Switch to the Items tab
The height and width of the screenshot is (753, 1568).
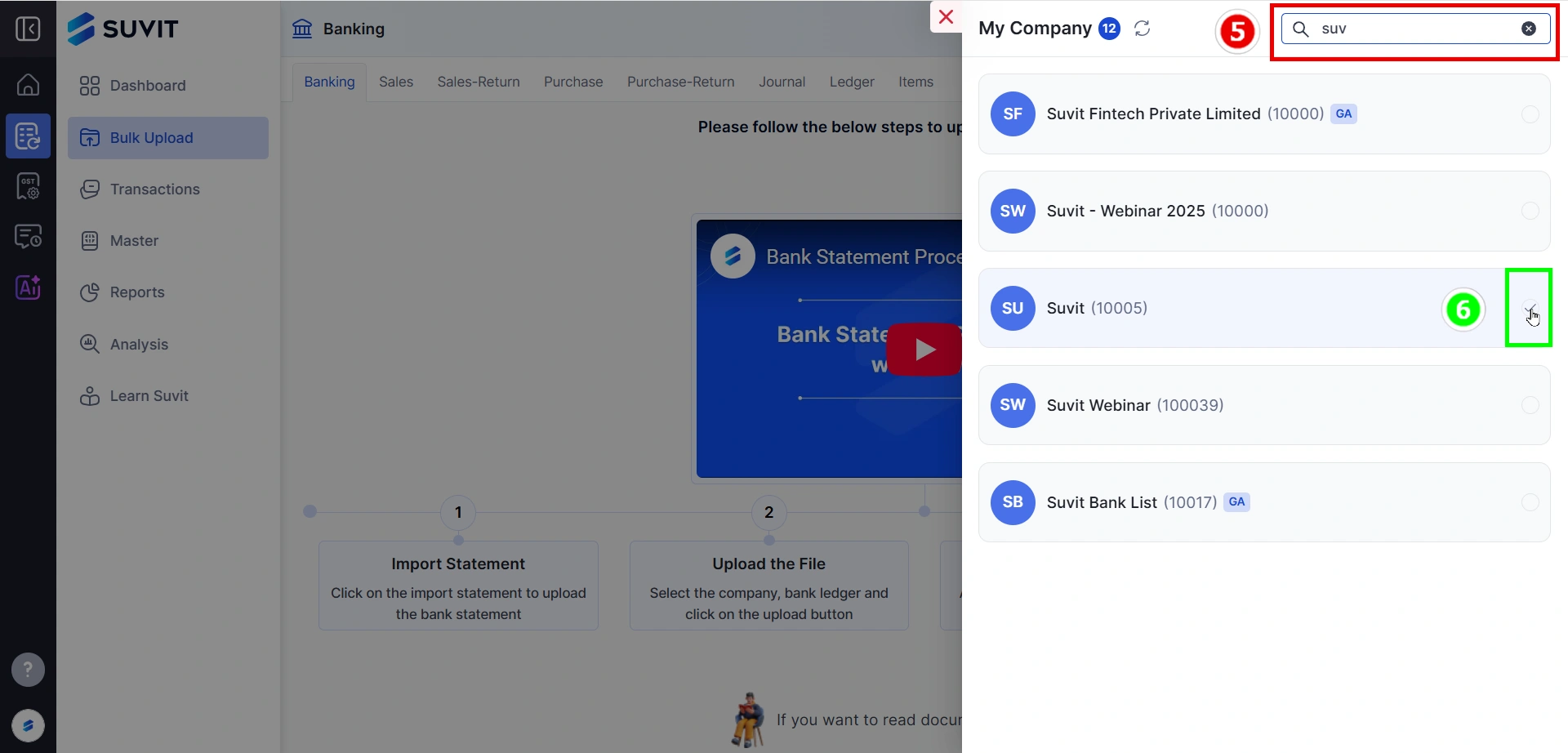coord(915,82)
